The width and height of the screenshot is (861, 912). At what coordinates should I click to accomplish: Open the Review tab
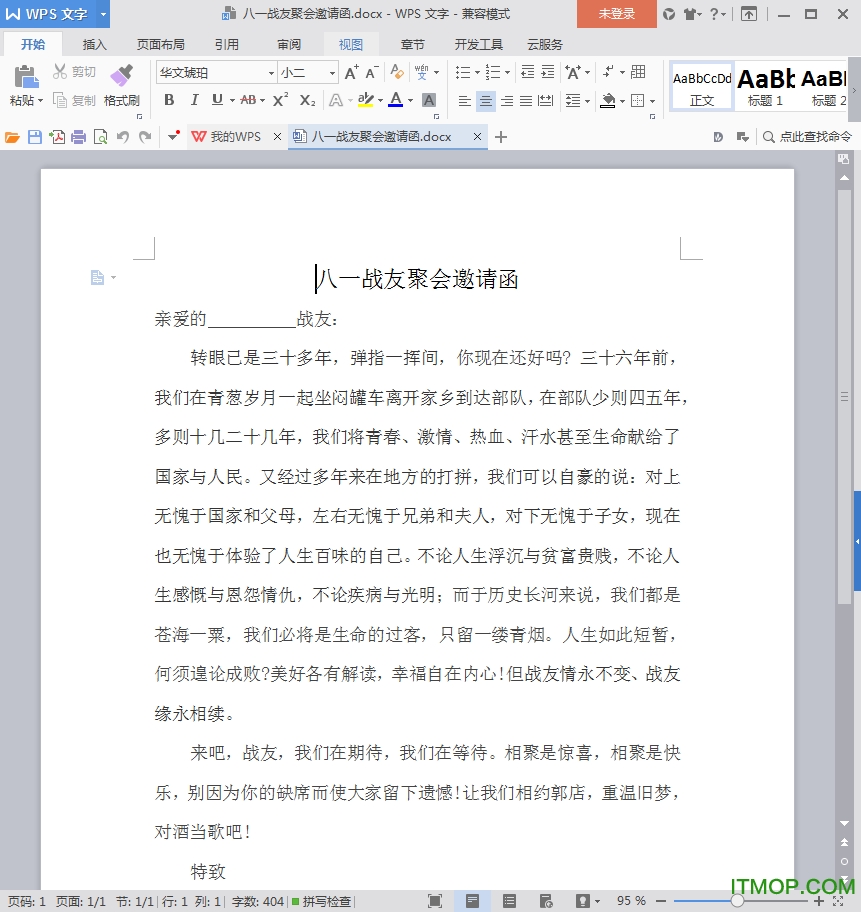[x=289, y=44]
